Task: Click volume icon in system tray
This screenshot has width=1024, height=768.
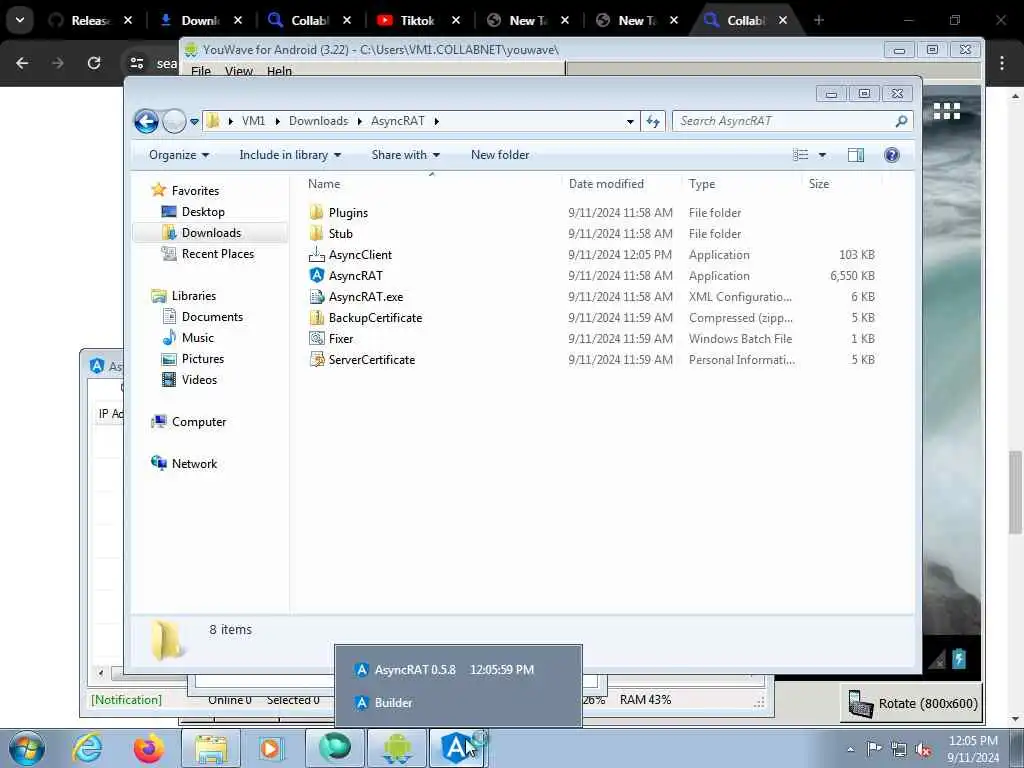Action: tap(923, 749)
